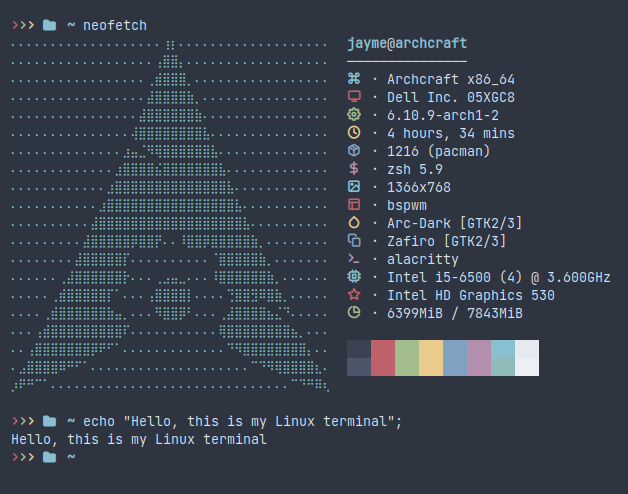Click the typed neofetch command

tap(115, 25)
